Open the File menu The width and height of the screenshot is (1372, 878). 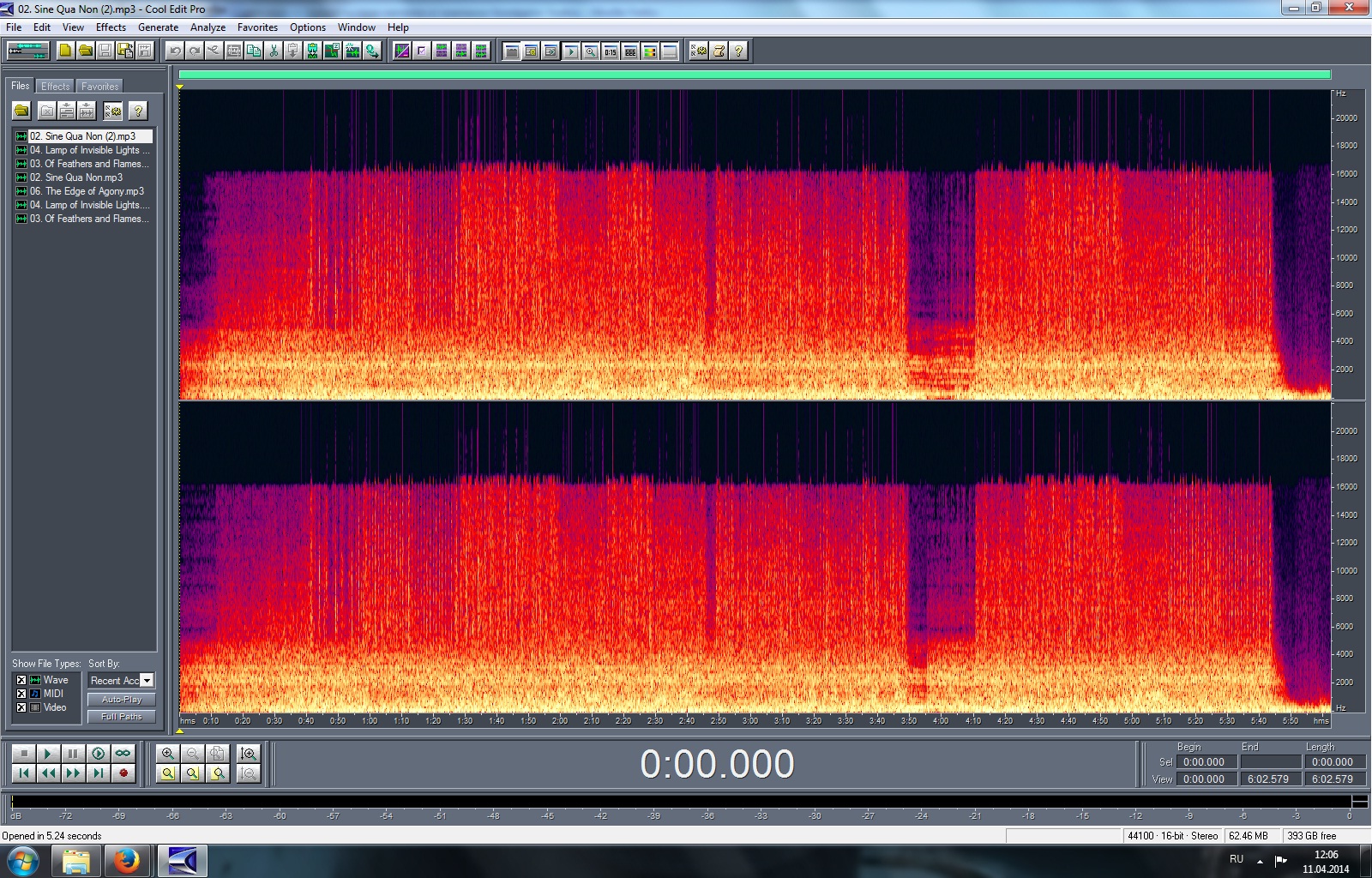tap(14, 27)
